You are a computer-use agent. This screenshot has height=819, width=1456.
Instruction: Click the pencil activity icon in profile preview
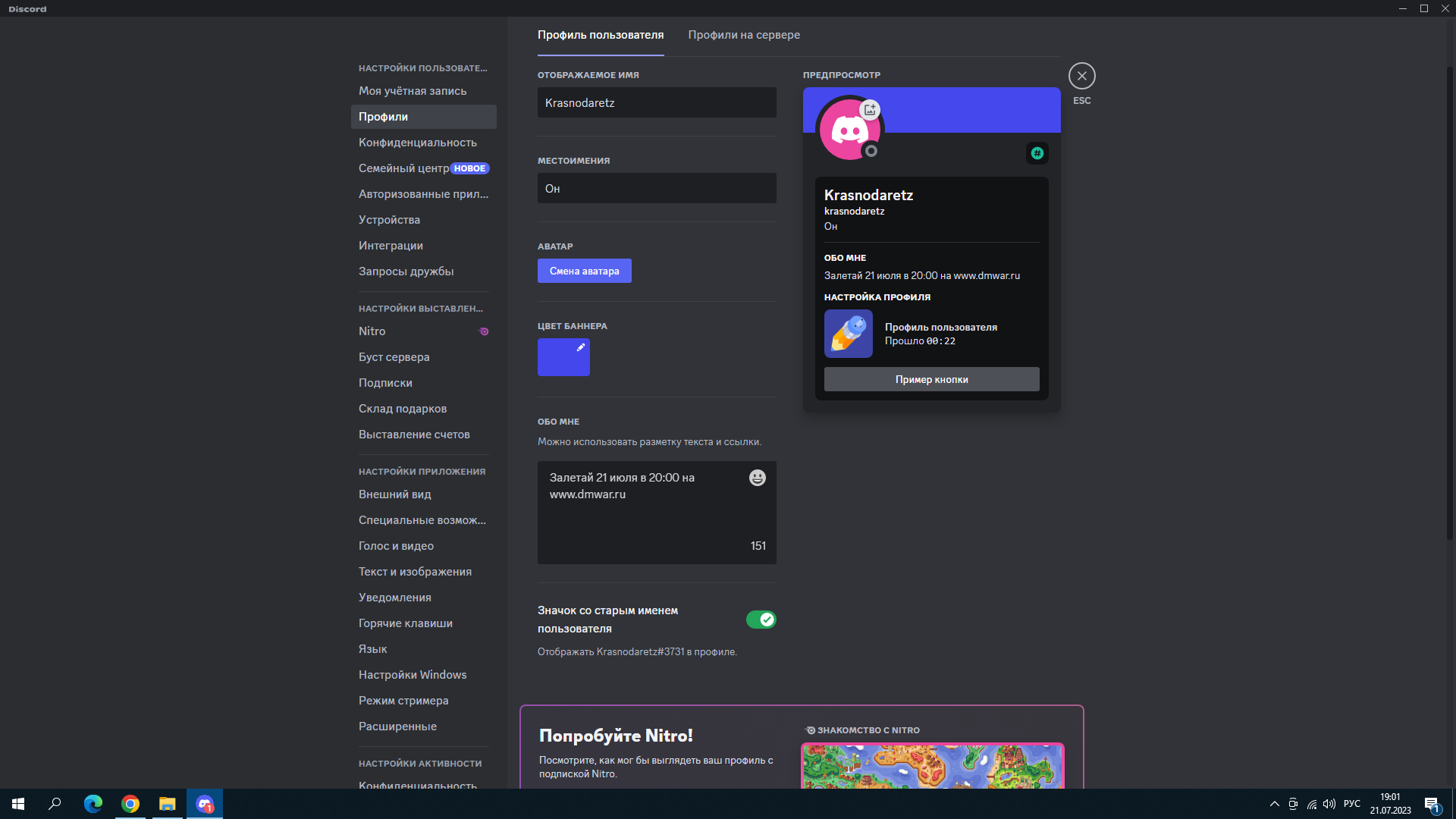tap(849, 334)
